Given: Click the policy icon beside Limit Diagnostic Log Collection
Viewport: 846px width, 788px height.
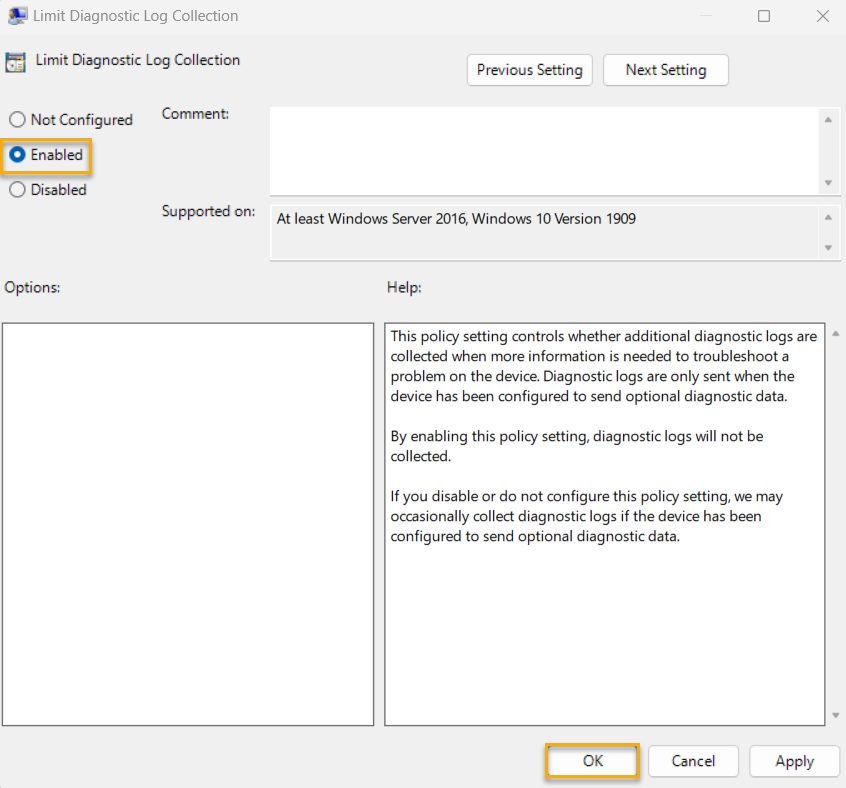Looking at the screenshot, I should (16, 61).
